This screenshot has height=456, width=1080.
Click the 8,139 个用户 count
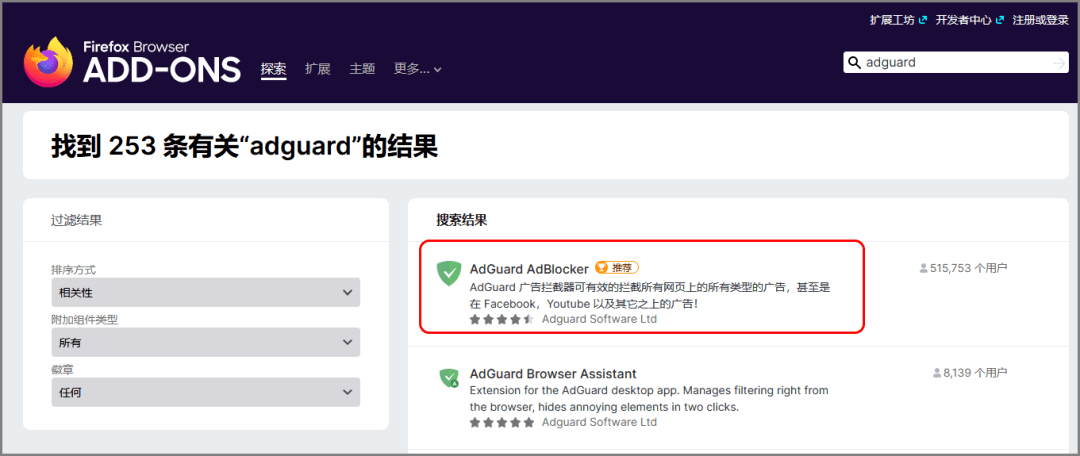coord(975,373)
